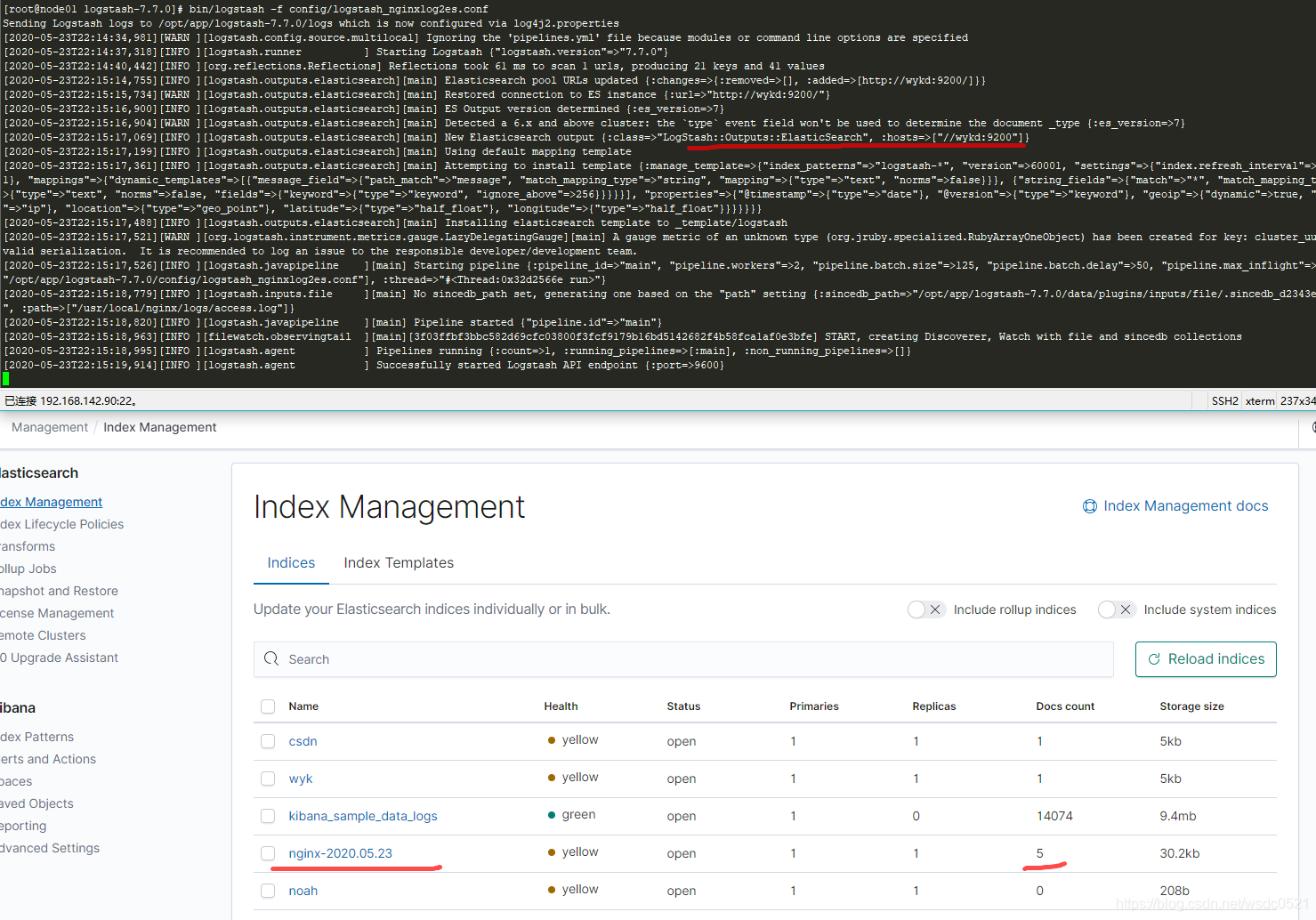1316x920 pixels.
Task: Open the wyk index link
Action: [x=301, y=779]
